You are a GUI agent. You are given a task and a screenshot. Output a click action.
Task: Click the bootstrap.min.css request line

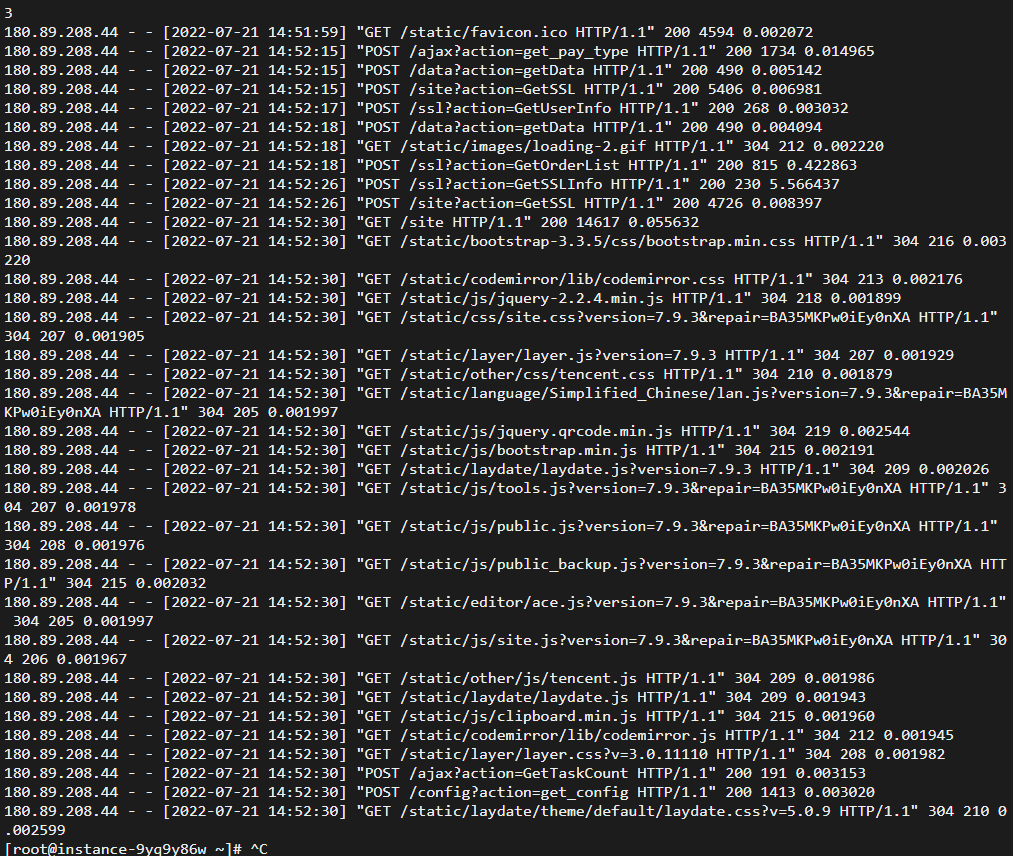505,251
